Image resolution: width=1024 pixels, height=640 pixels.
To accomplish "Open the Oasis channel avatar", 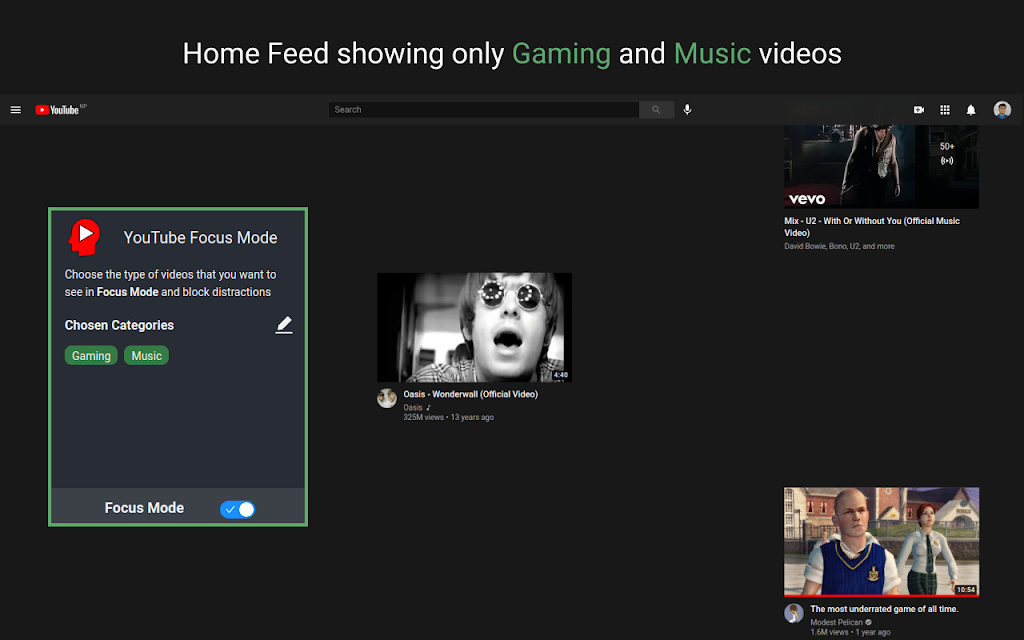I will (387, 398).
